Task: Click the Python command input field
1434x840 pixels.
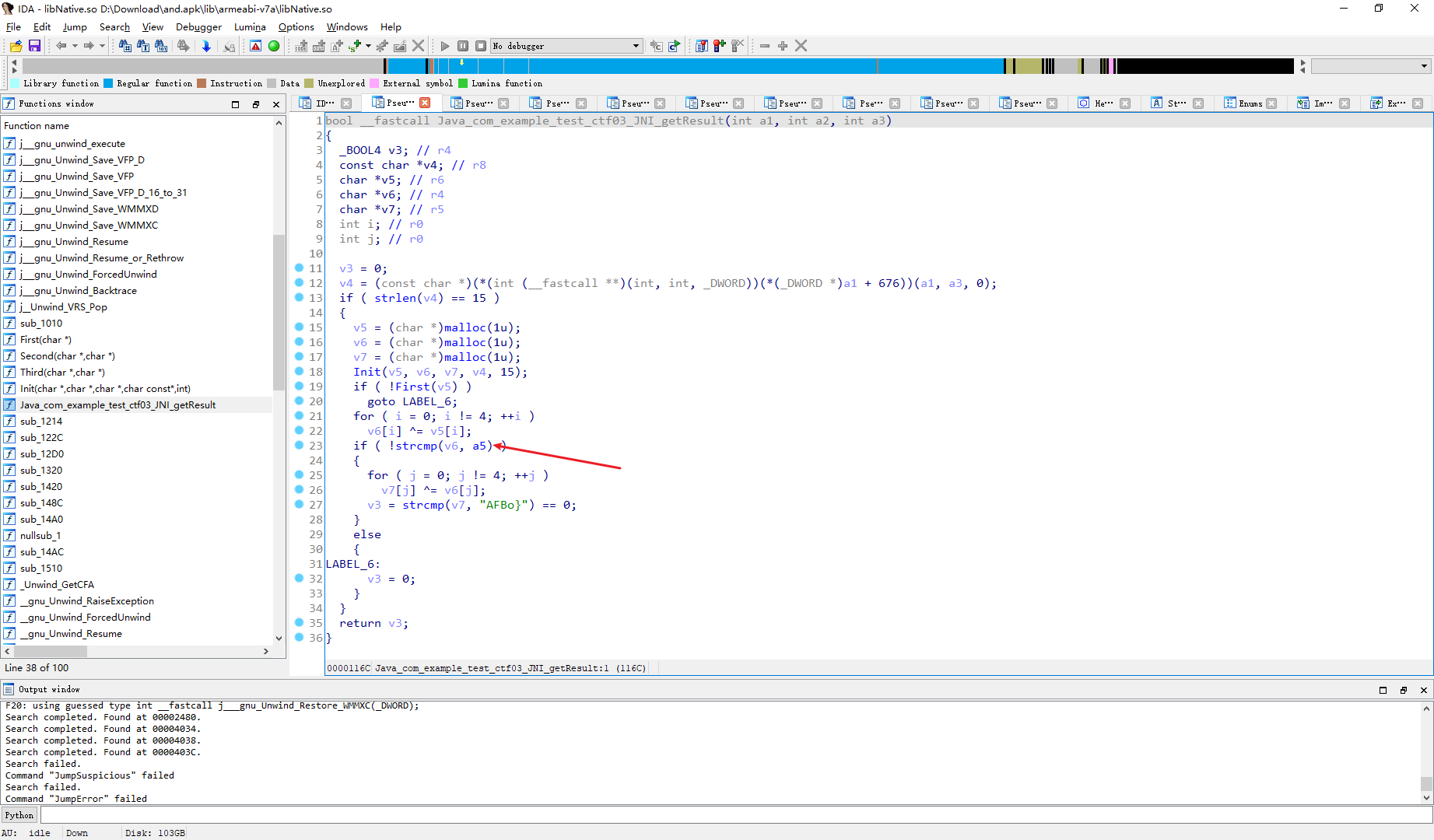Action: (x=736, y=815)
